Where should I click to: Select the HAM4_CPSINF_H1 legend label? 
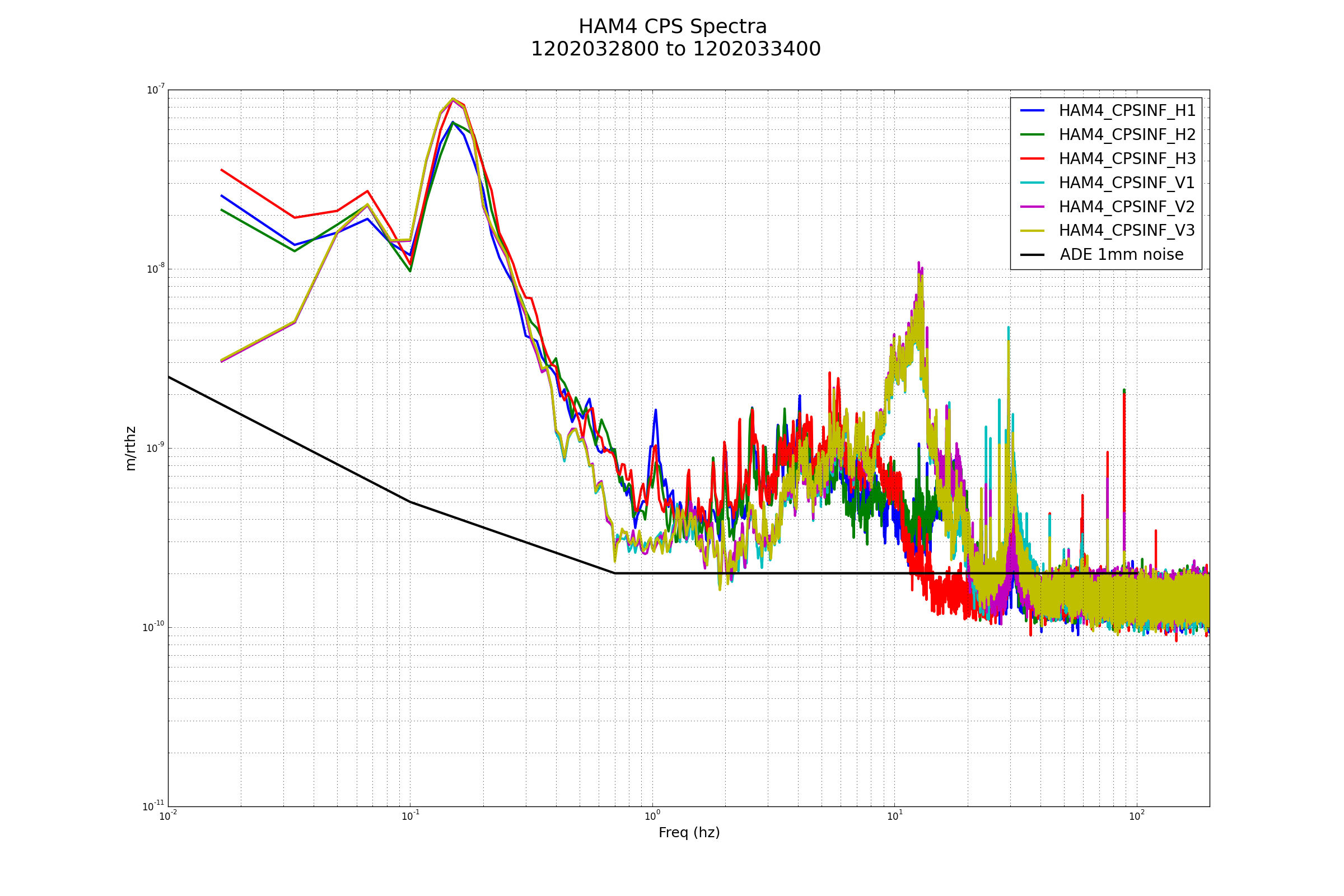1127,111
